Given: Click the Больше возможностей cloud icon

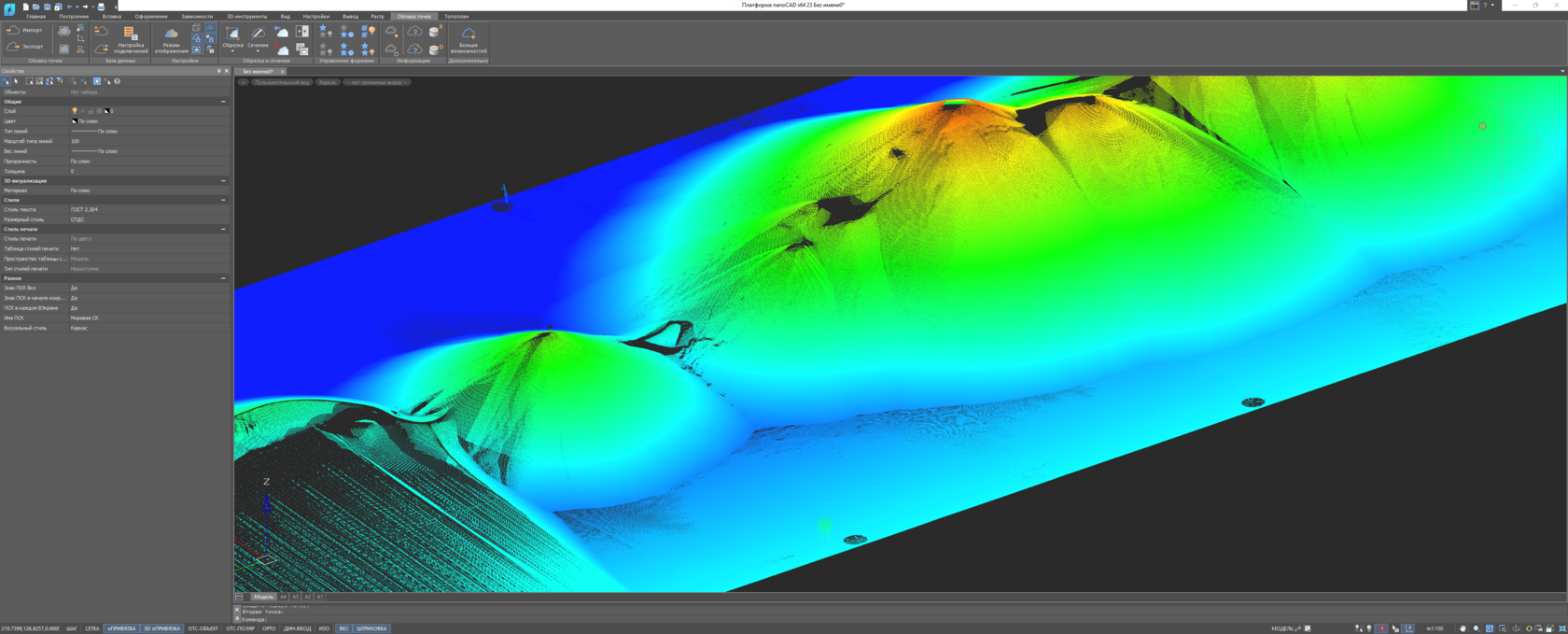Looking at the screenshot, I should (x=469, y=39).
